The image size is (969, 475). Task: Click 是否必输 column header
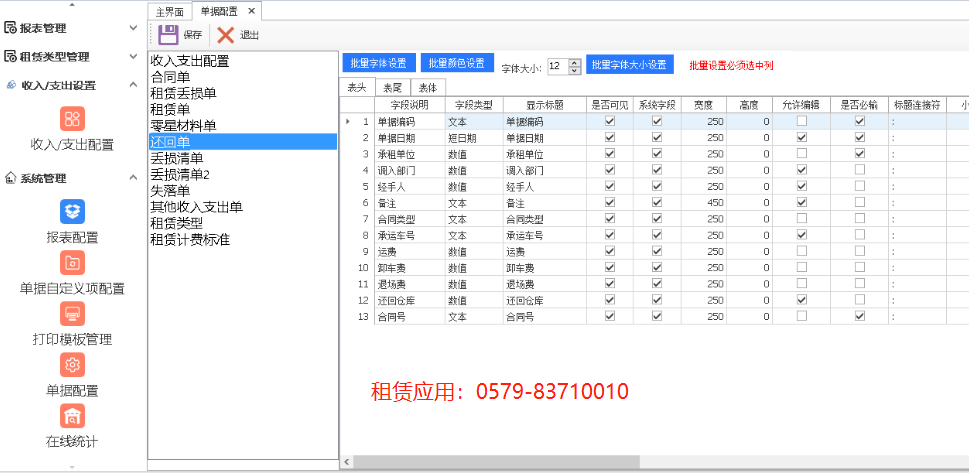tap(859, 104)
